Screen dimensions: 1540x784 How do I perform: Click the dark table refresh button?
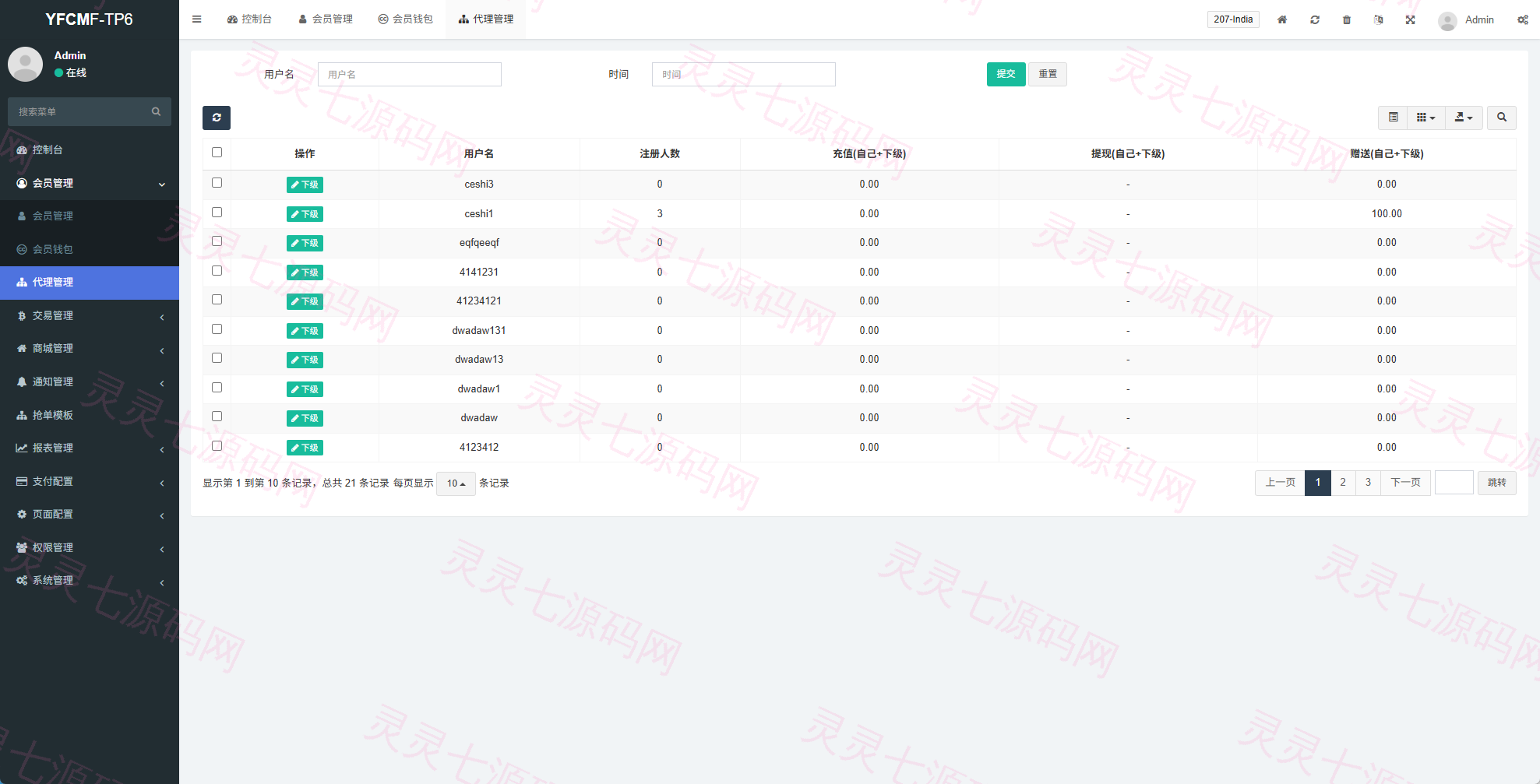(217, 118)
